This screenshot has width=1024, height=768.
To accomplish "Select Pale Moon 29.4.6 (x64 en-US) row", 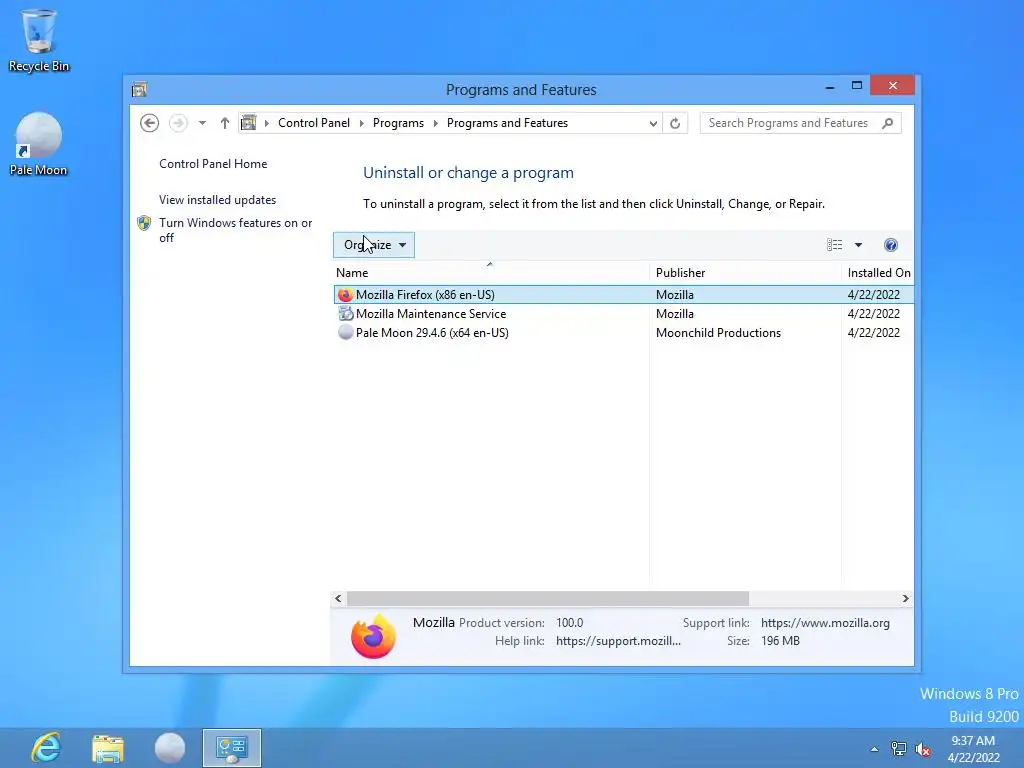I will pos(623,333).
